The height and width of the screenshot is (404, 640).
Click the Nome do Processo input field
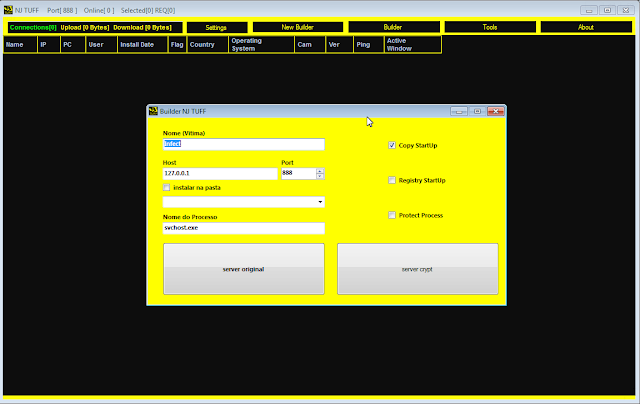(x=244, y=228)
